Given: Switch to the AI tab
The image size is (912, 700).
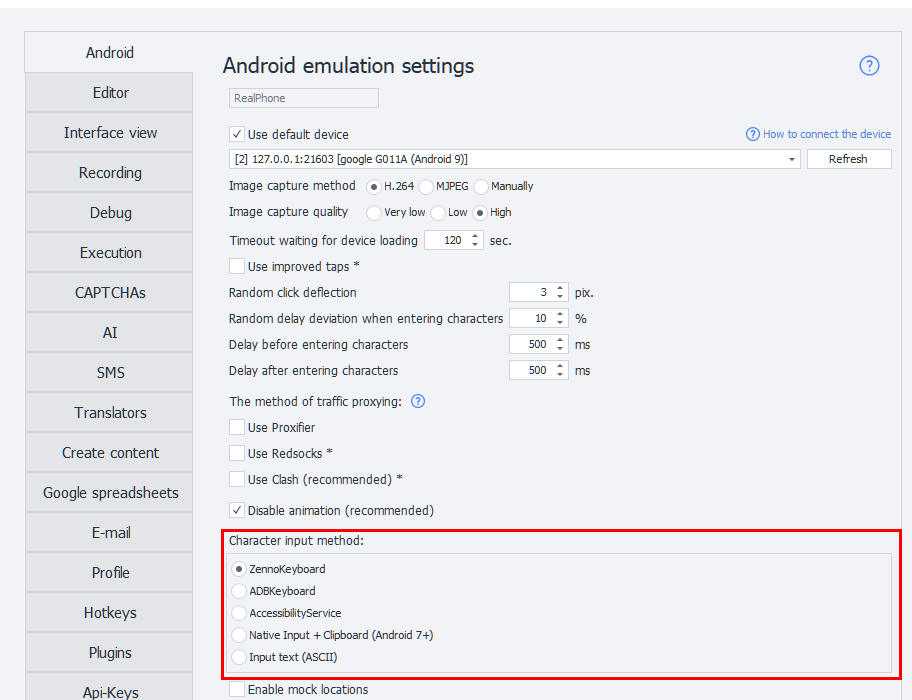Looking at the screenshot, I should [x=109, y=333].
